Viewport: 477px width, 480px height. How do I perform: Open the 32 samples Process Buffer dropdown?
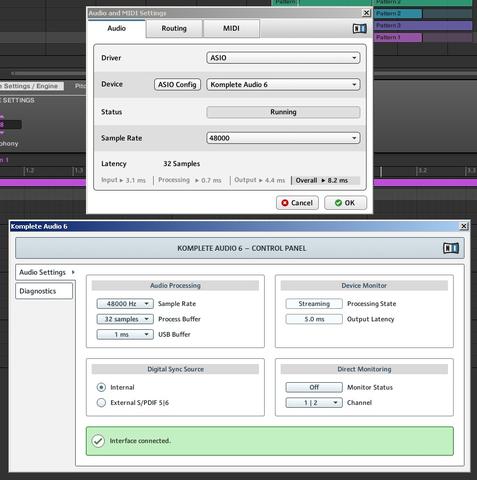point(125,319)
